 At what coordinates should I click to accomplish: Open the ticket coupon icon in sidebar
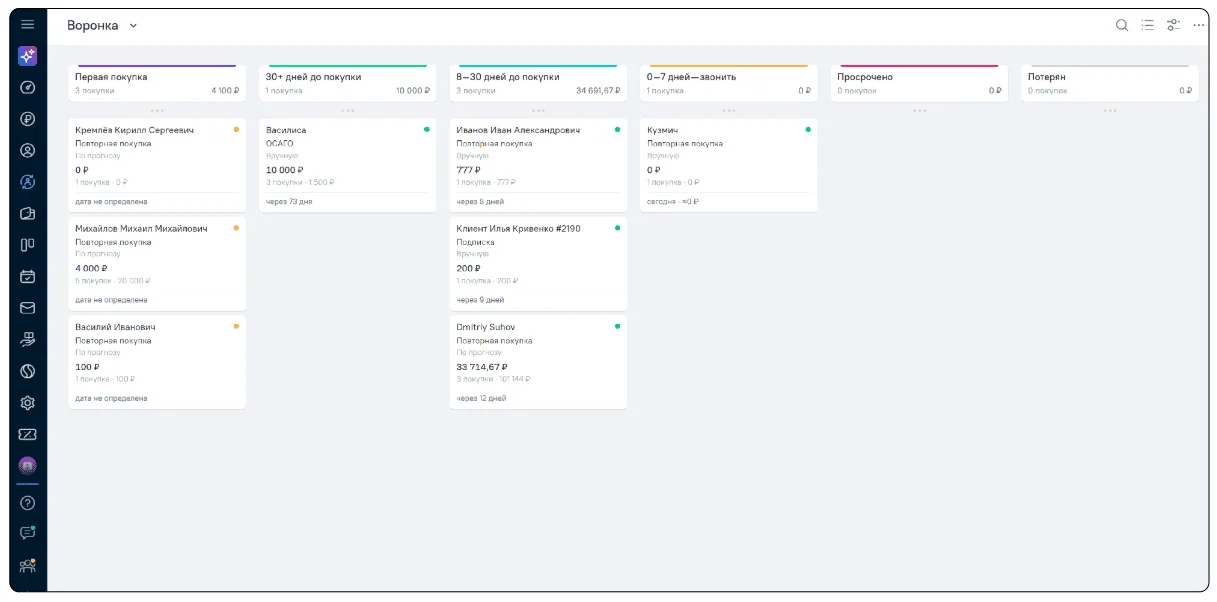click(x=27, y=434)
